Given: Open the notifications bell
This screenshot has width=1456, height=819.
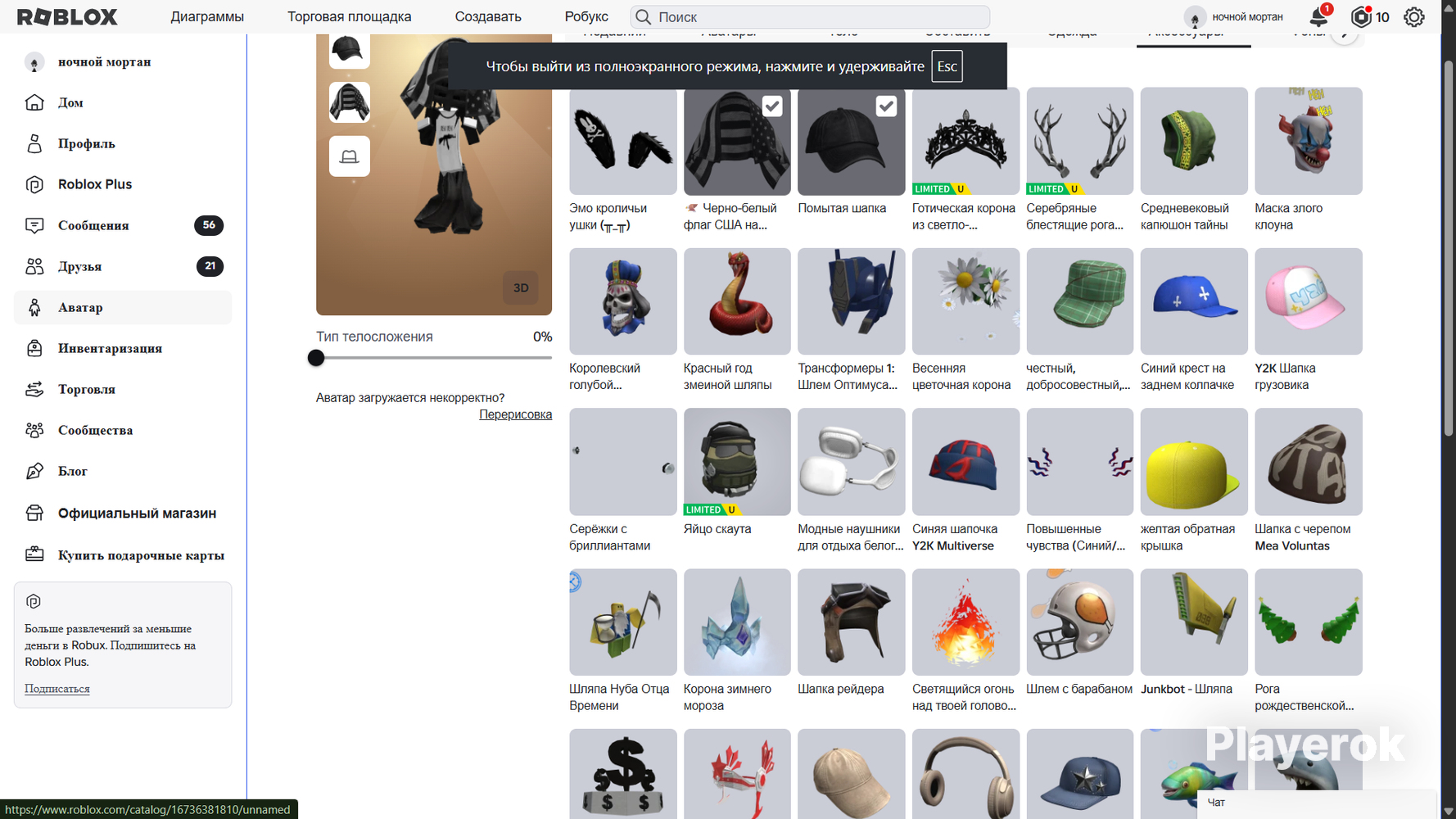Looking at the screenshot, I should point(1318,16).
